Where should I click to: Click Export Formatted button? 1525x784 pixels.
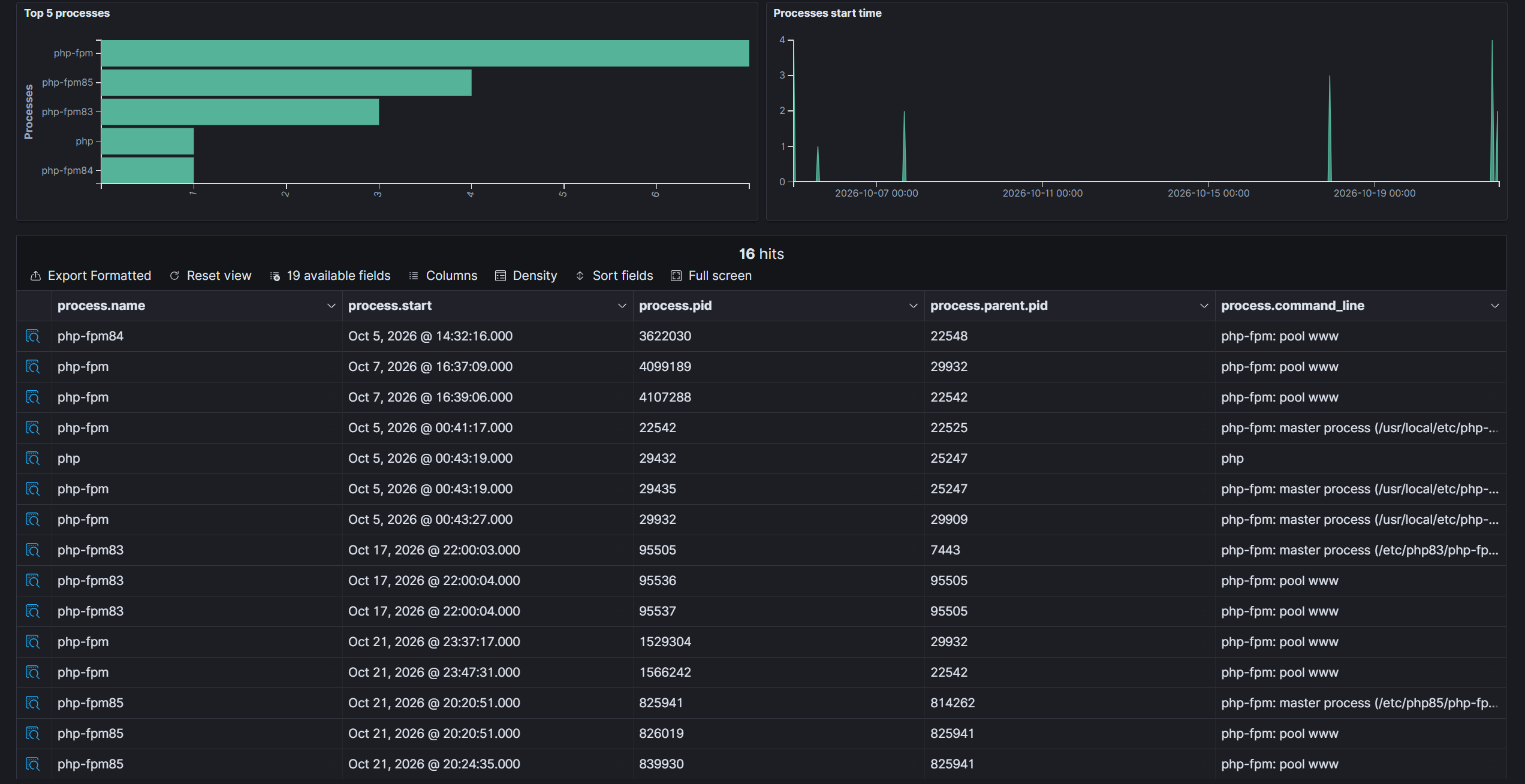click(x=91, y=276)
